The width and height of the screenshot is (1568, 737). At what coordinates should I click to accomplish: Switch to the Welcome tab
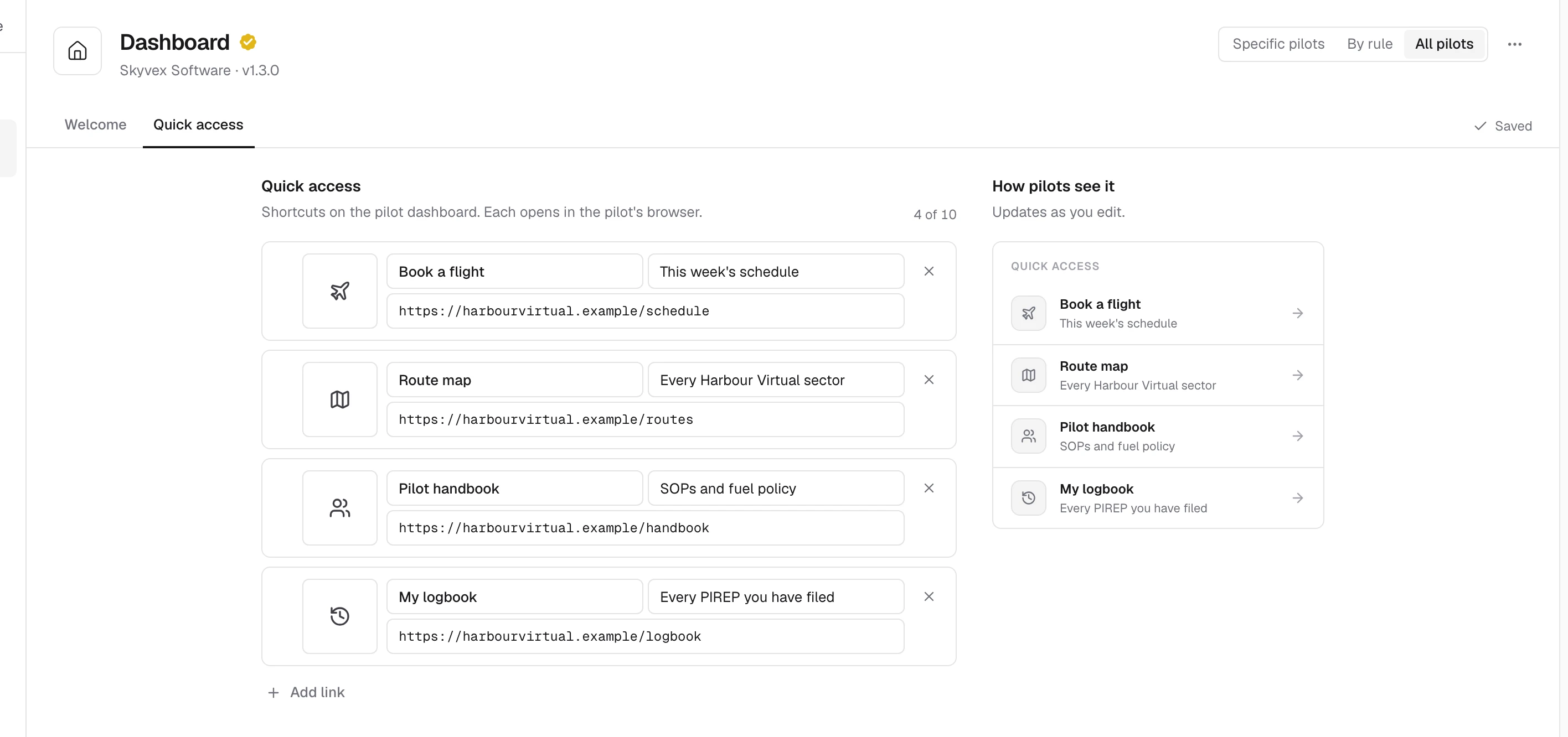(96, 124)
